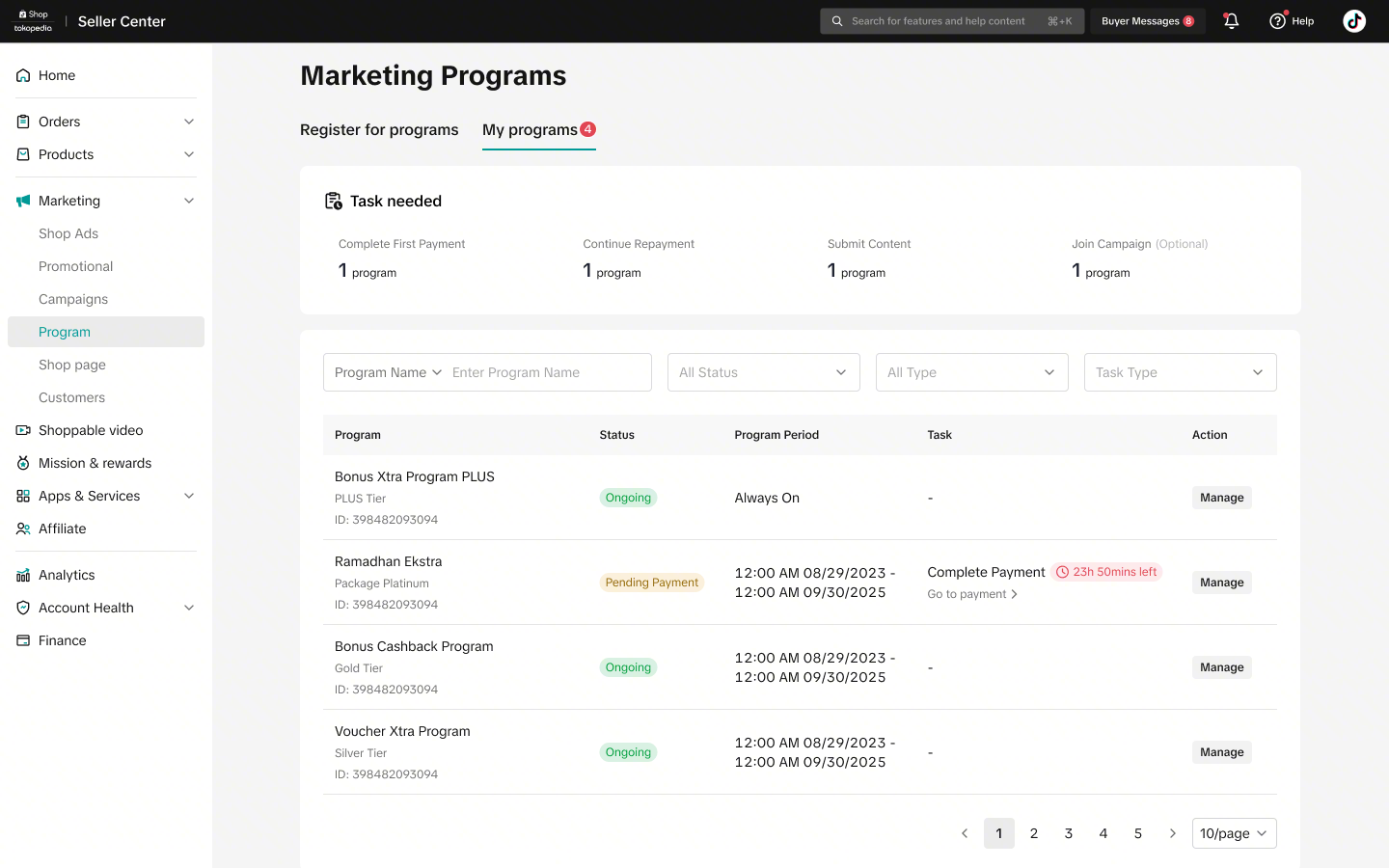This screenshot has height=868, width=1389.
Task: Click the Enter Program Name field
Action: tap(546, 372)
